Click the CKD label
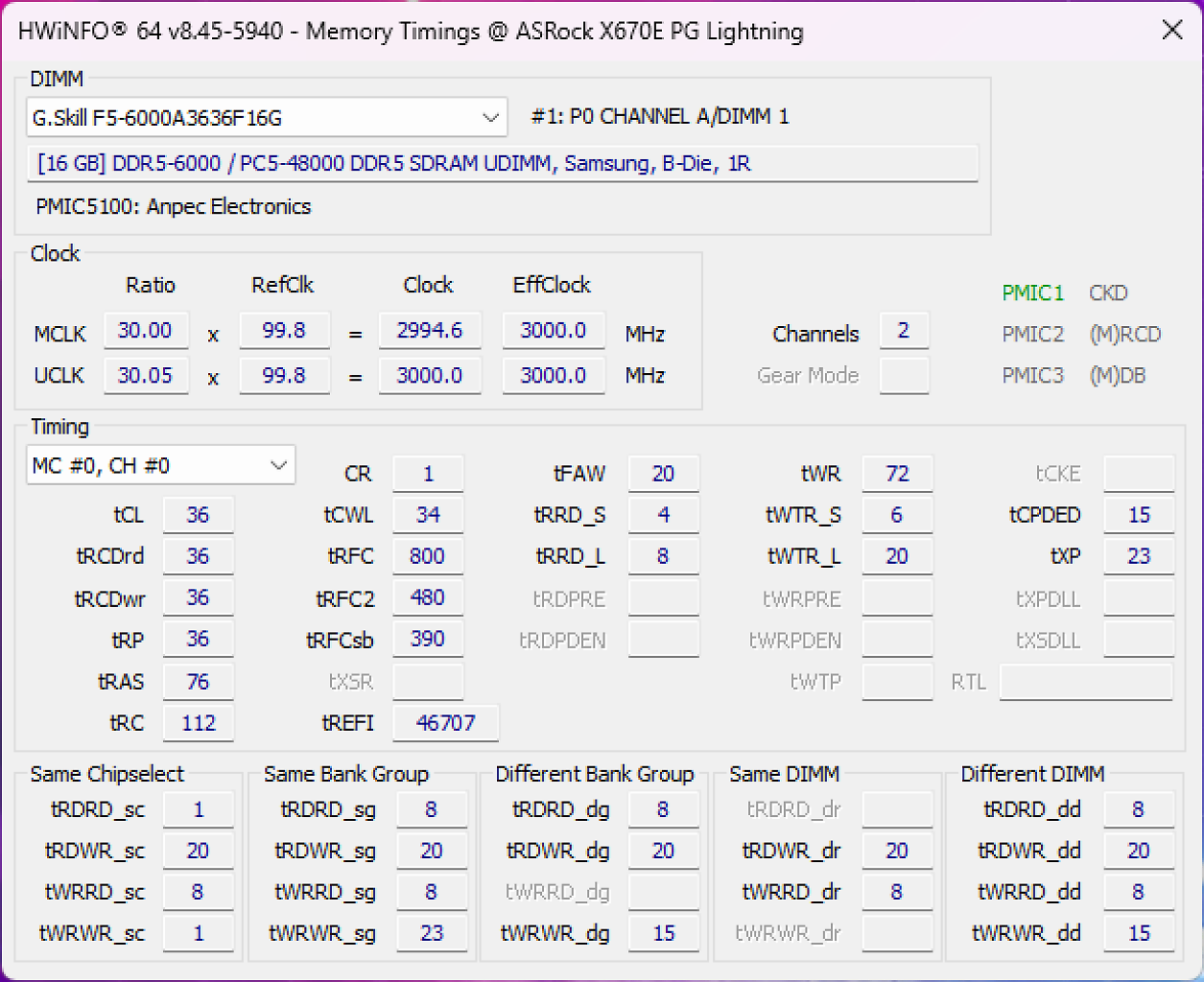This screenshot has width=1204, height=982. click(1108, 292)
